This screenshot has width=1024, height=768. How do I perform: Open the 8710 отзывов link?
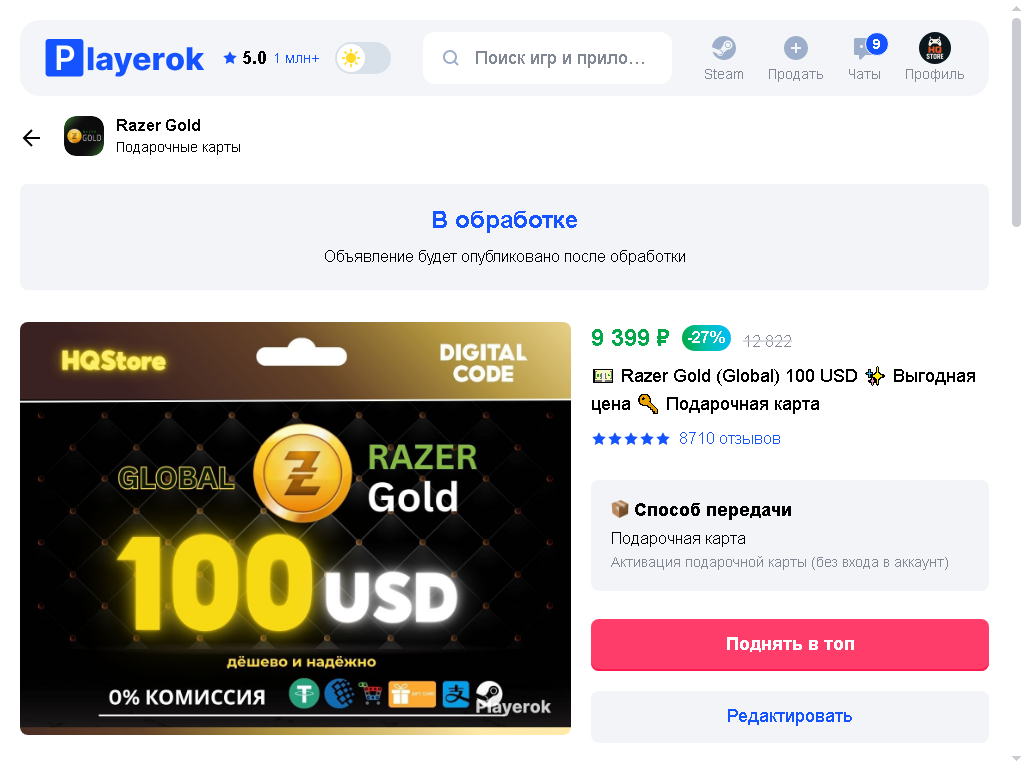pos(729,438)
